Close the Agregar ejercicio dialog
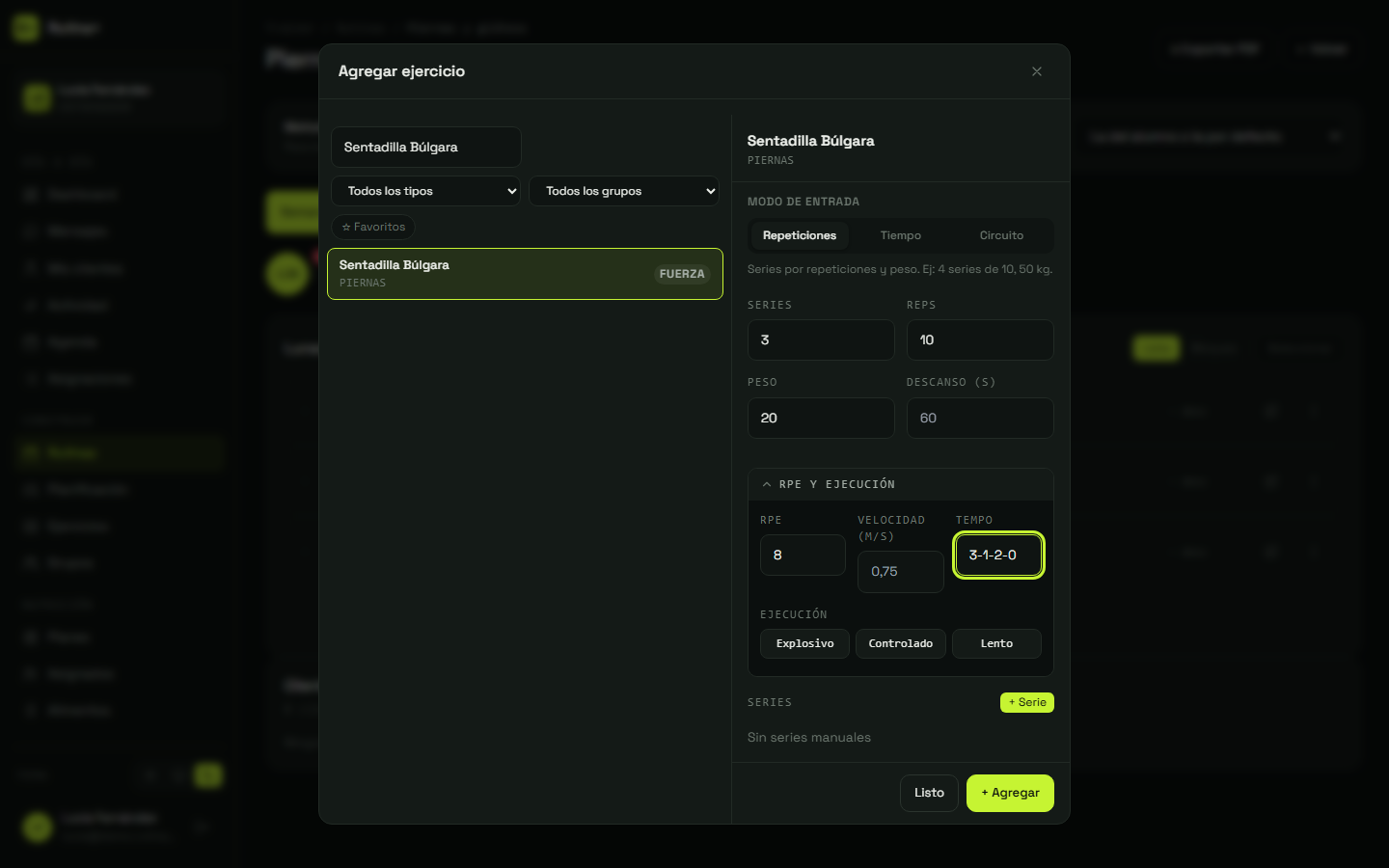Viewport: 1389px width, 868px height. click(1037, 71)
